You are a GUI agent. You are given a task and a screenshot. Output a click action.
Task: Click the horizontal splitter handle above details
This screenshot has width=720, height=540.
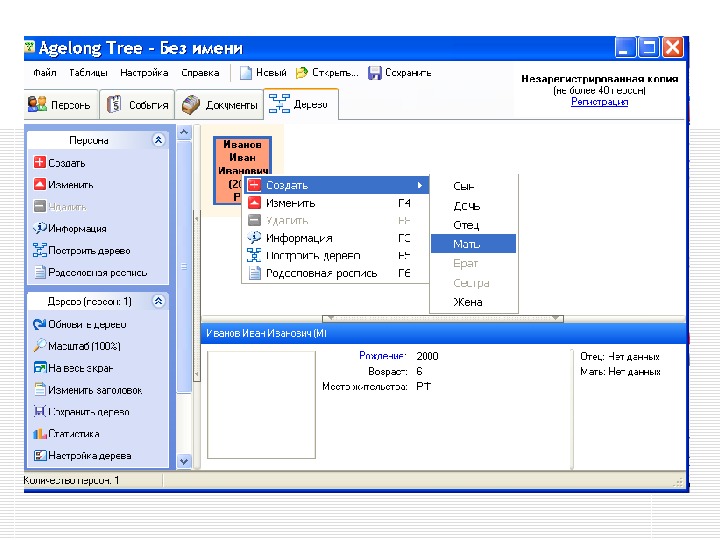click(x=443, y=318)
